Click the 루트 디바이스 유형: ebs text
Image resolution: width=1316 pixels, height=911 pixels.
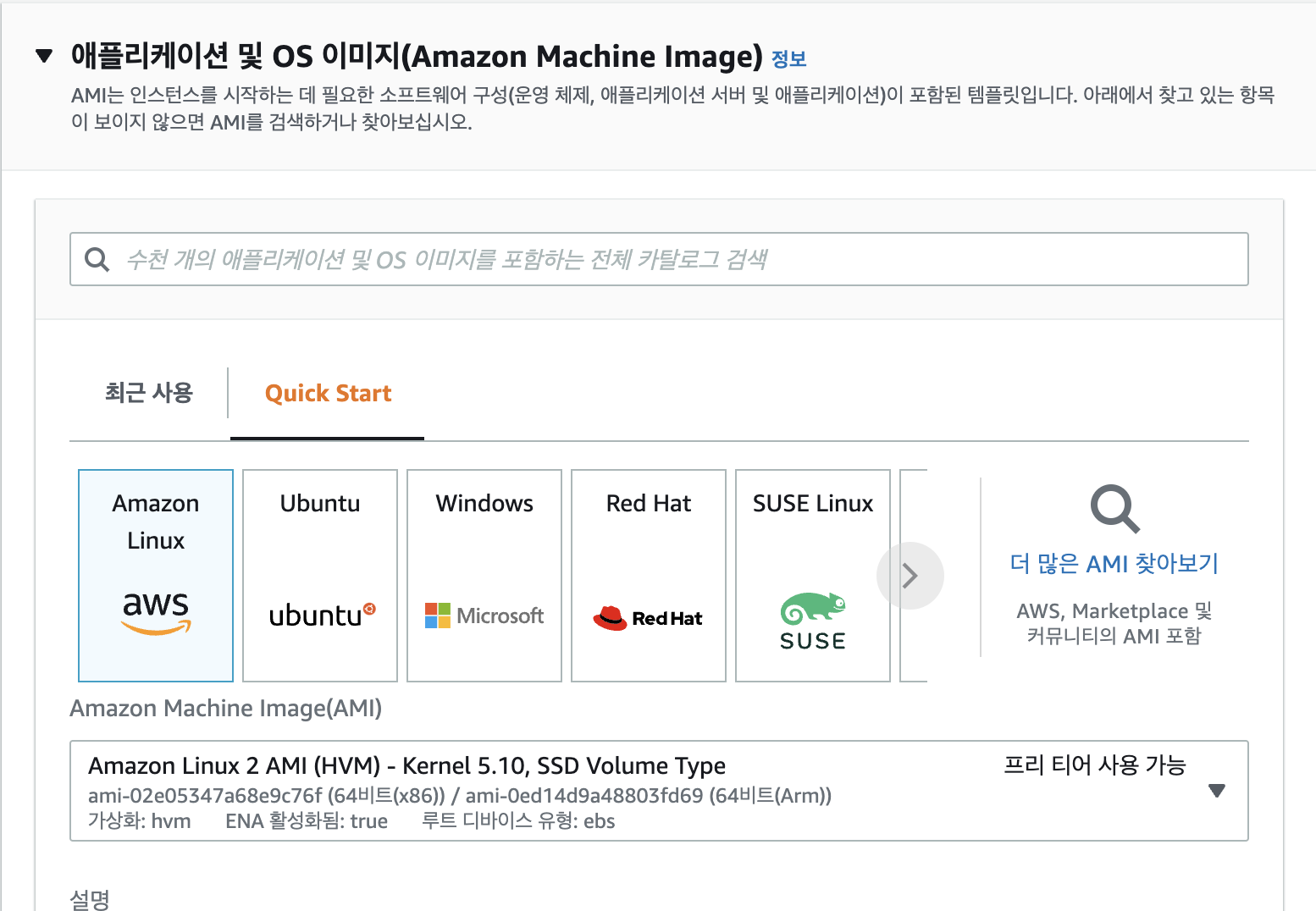(518, 821)
